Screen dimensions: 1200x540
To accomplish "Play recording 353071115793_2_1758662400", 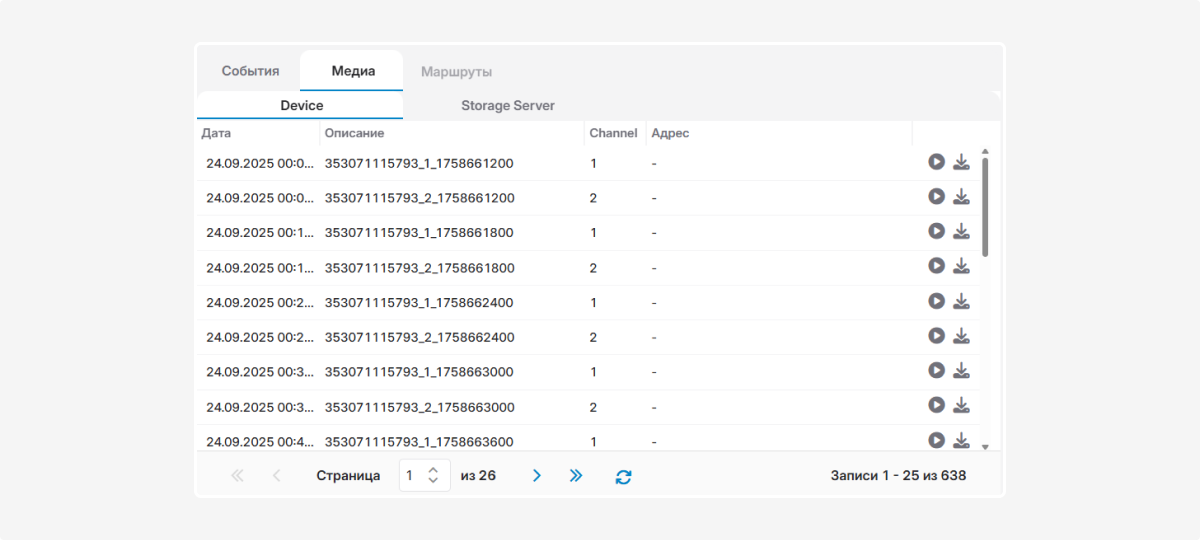I will click(936, 337).
